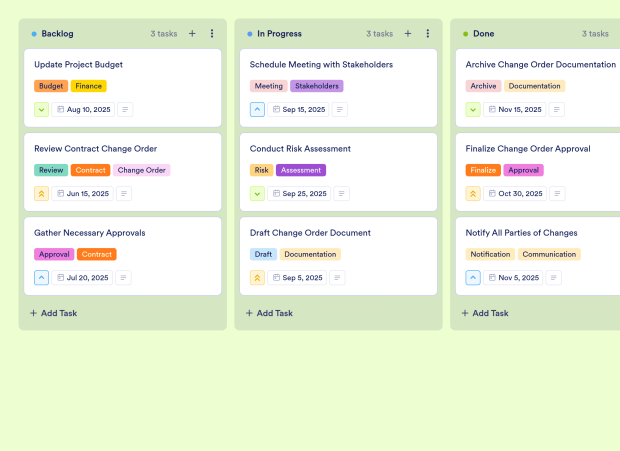
Task: Click the Communication tag
Action: (549, 255)
